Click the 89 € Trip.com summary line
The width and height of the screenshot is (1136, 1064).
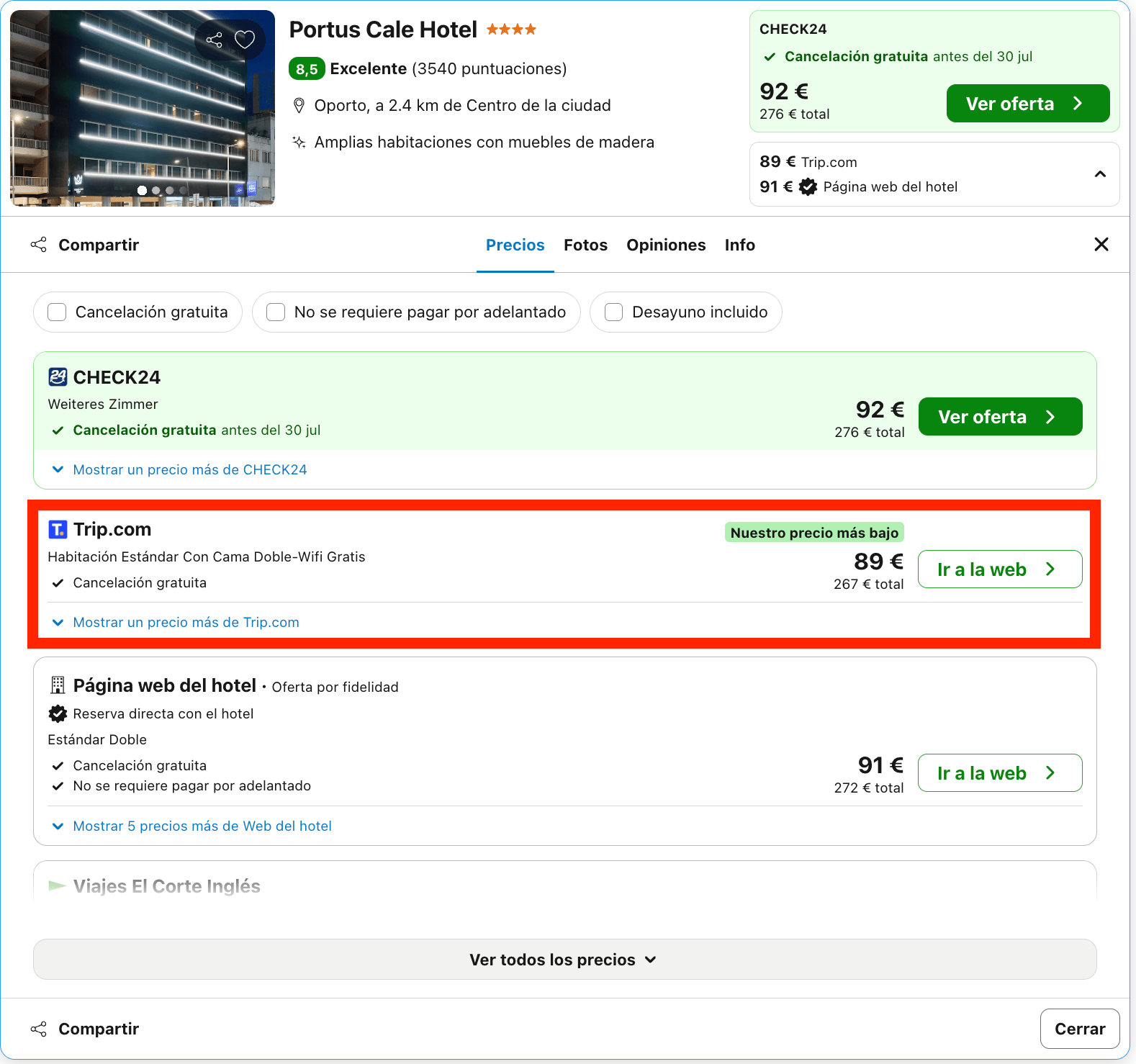(x=808, y=162)
